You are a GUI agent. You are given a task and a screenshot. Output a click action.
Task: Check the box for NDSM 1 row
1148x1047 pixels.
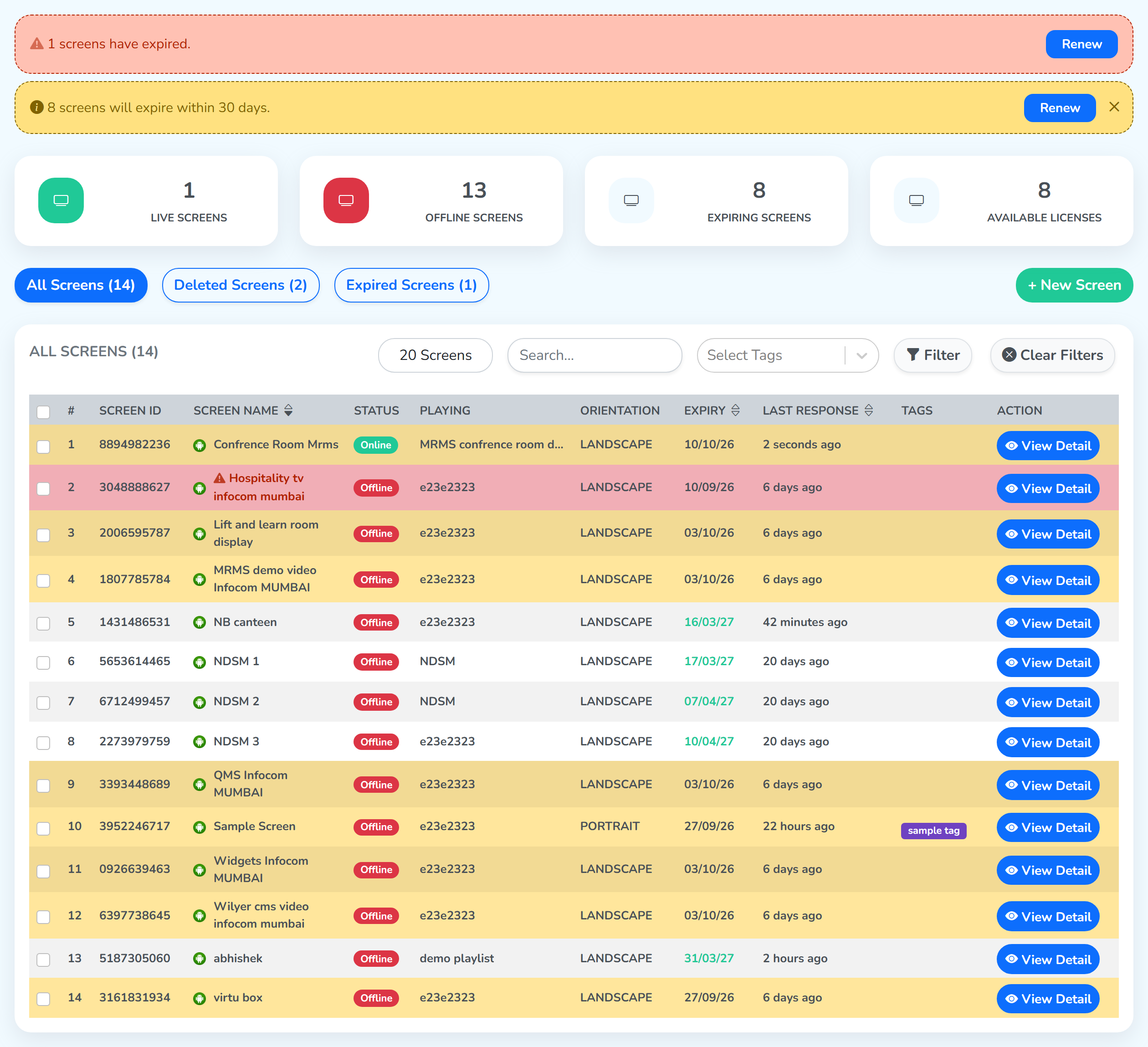[43, 662]
